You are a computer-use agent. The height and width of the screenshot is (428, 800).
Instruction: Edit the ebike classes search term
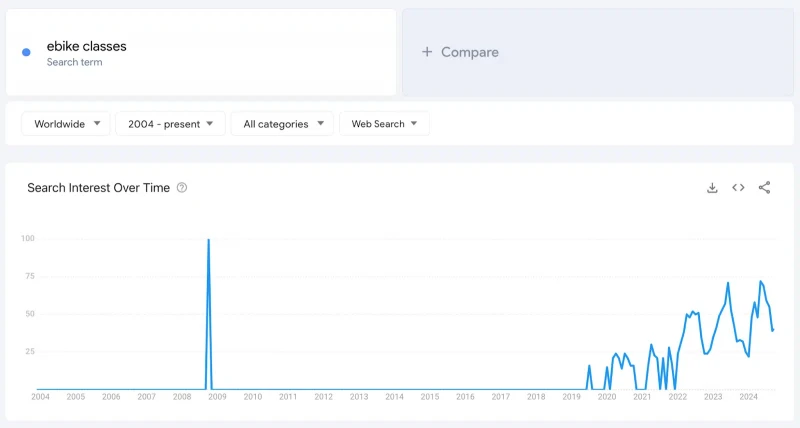click(87, 46)
